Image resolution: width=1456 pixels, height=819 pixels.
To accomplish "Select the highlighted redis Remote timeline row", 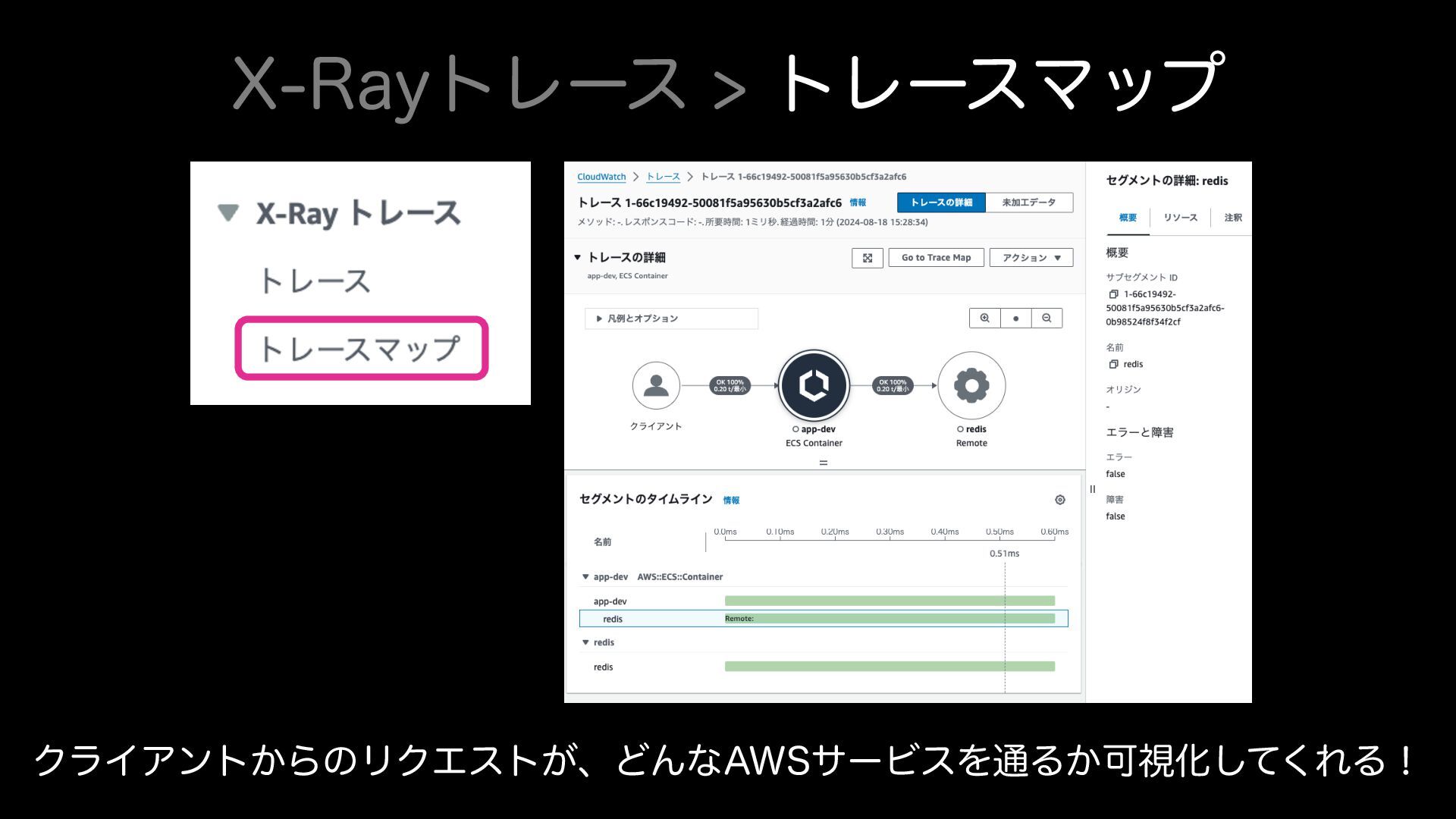I will coord(823,619).
